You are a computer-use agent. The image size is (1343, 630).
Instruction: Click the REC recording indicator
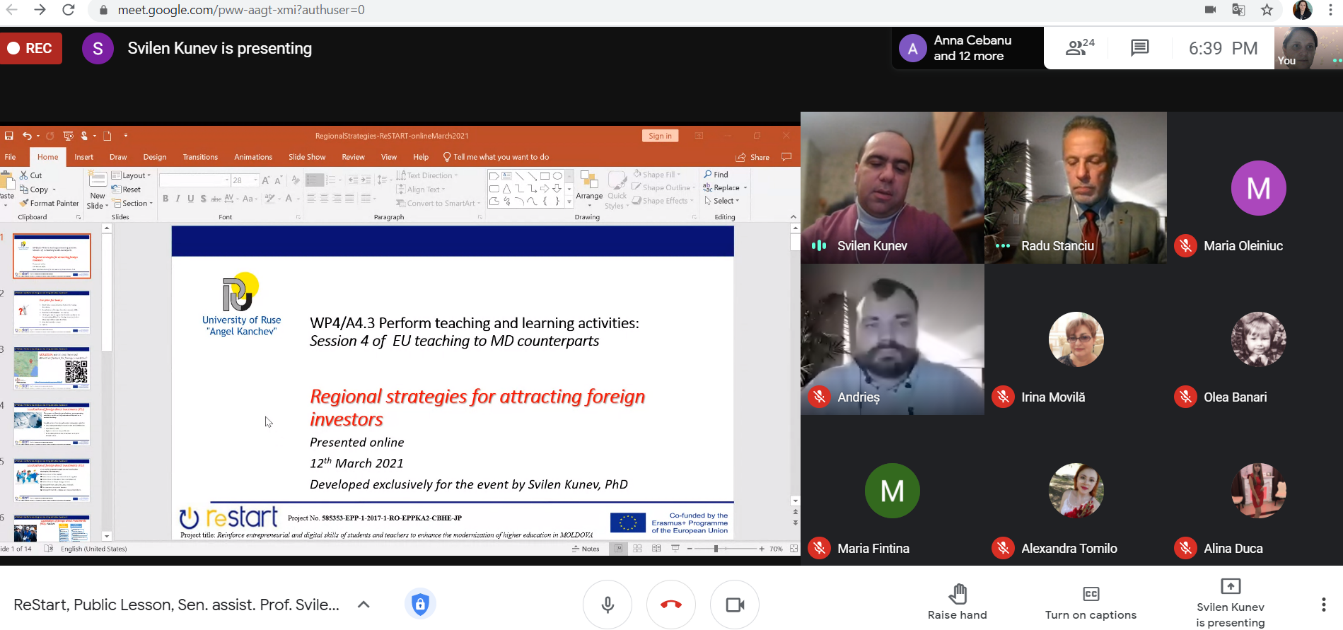(30, 48)
